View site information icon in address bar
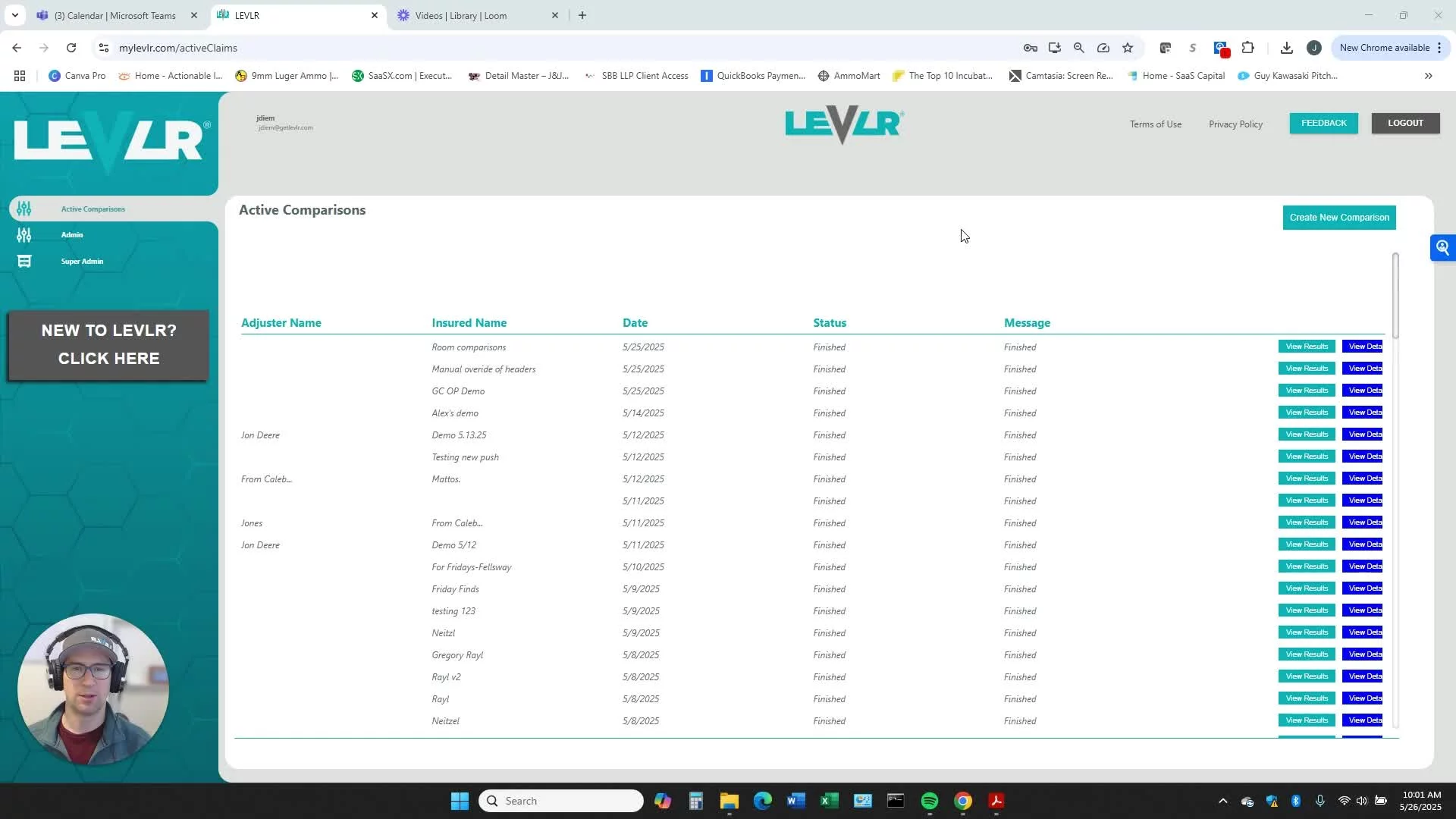The width and height of the screenshot is (1456, 819). click(x=104, y=48)
